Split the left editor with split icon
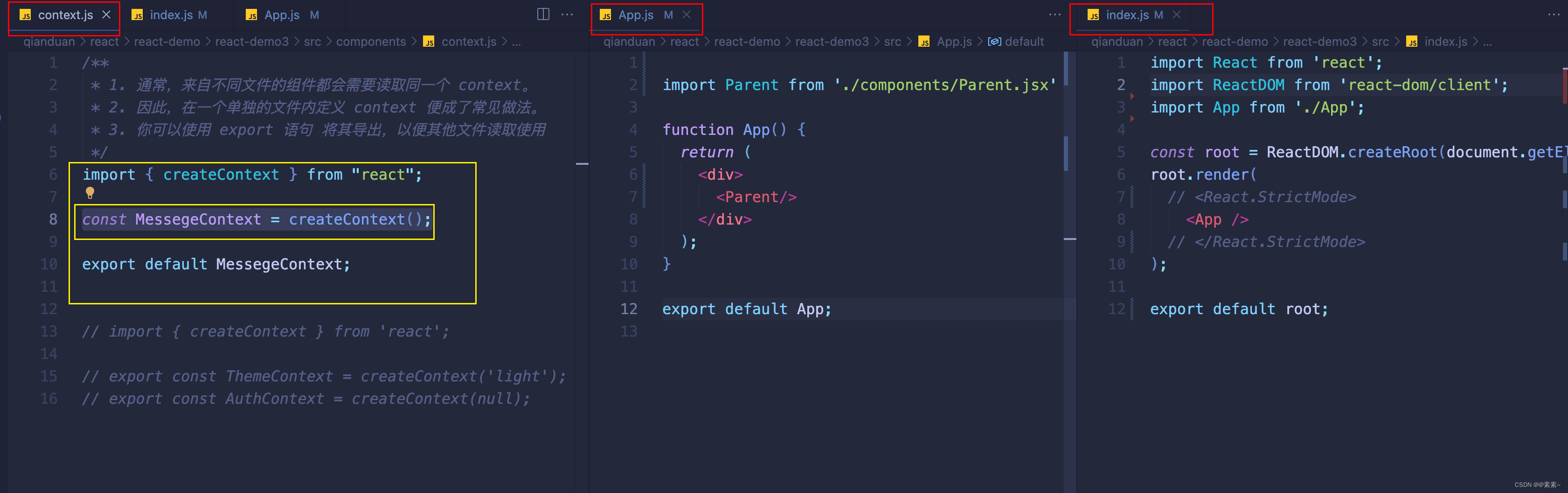The image size is (1568, 493). [x=543, y=14]
